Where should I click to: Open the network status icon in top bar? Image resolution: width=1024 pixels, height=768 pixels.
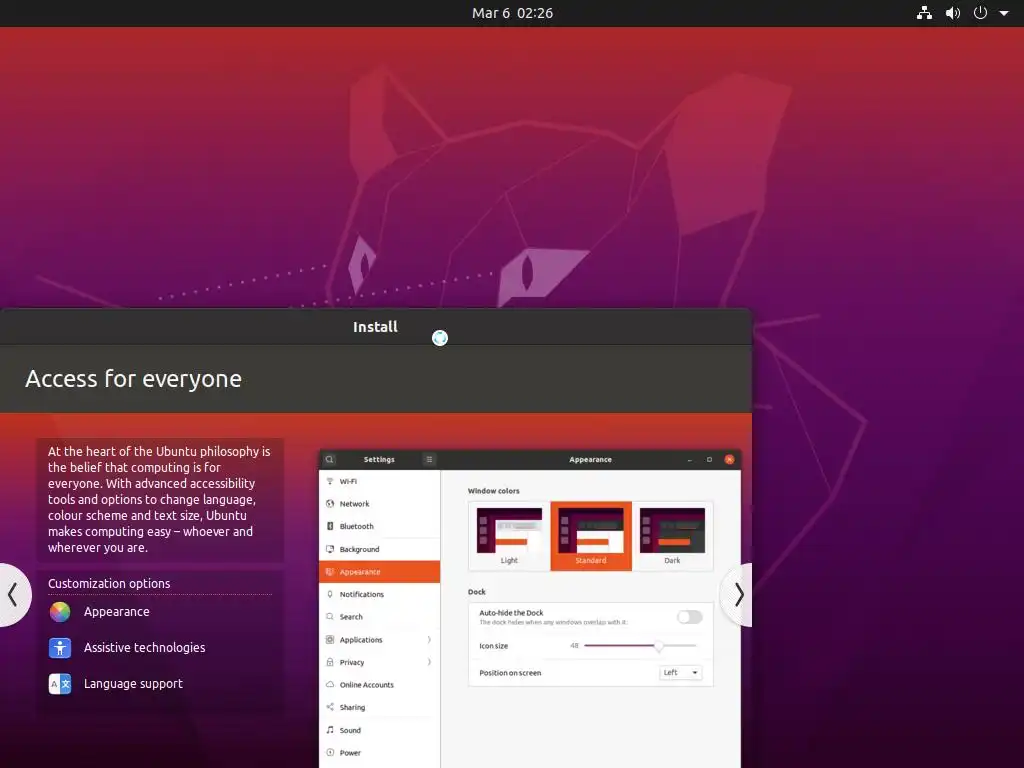tap(924, 13)
